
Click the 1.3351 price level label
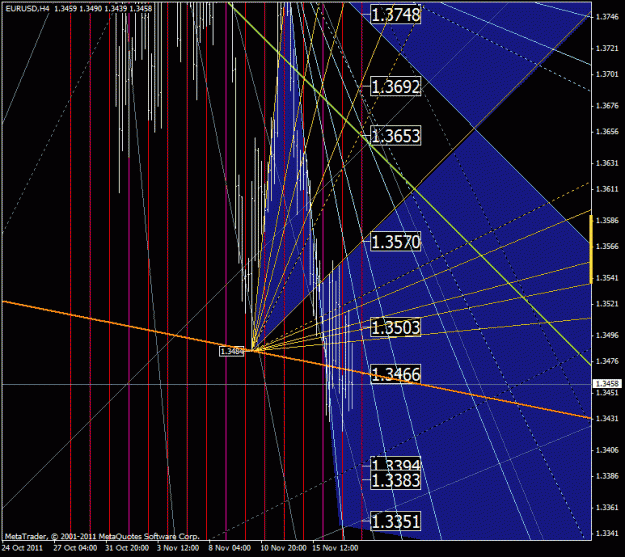[395, 522]
